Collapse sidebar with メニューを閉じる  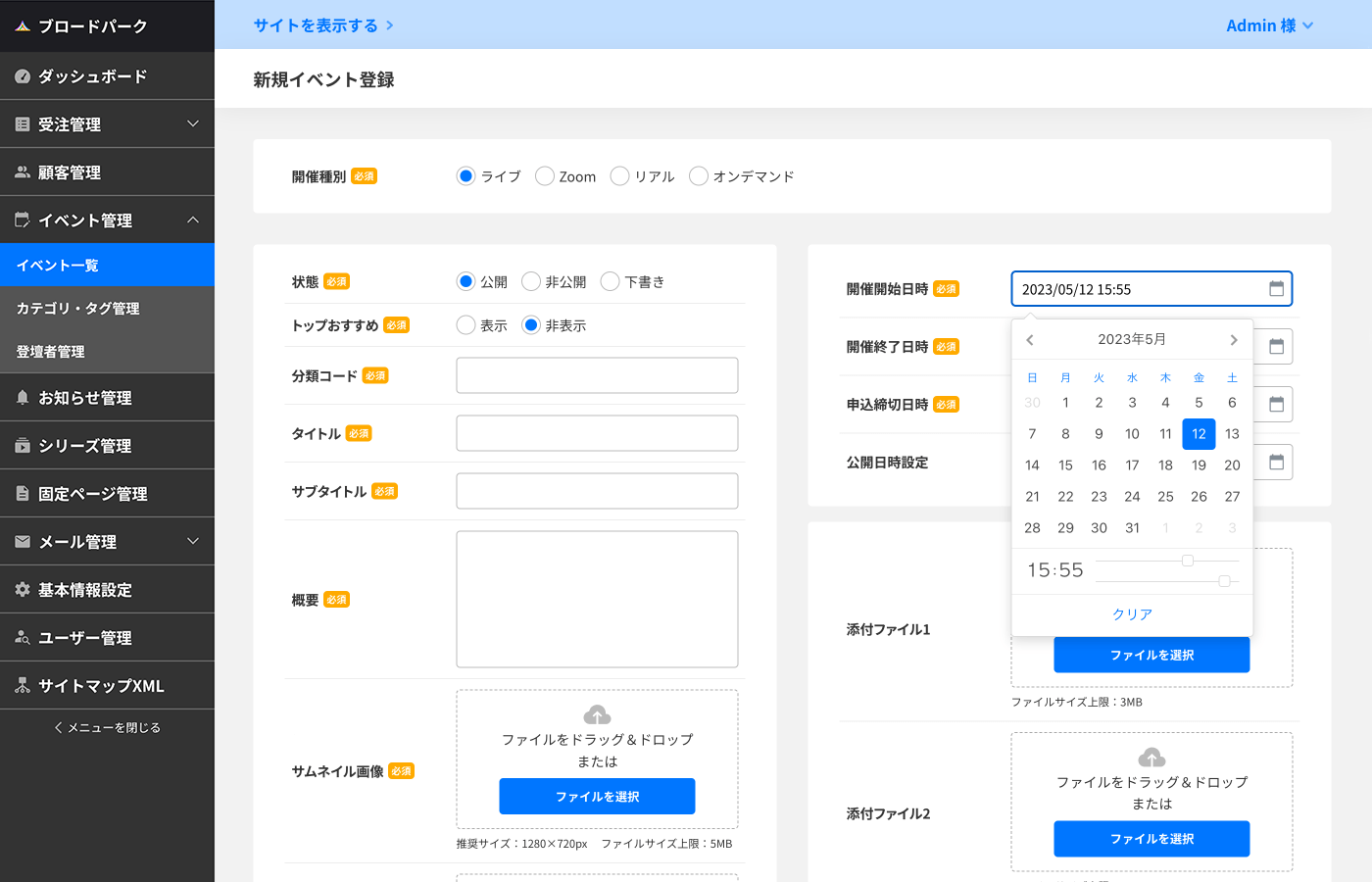pos(107,728)
